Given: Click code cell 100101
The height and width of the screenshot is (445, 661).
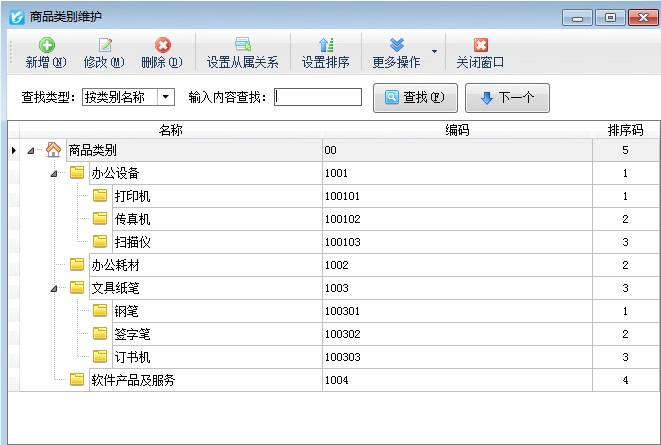Looking at the screenshot, I should point(457,196).
